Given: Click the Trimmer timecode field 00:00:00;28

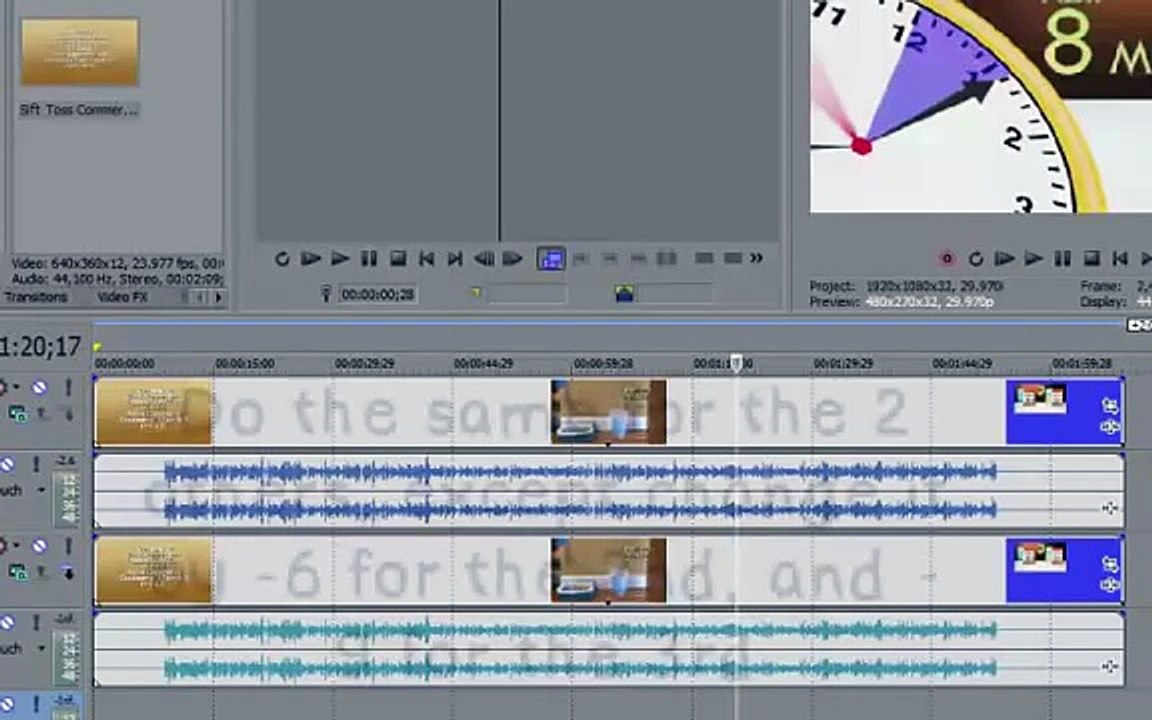Looking at the screenshot, I should [x=378, y=295].
